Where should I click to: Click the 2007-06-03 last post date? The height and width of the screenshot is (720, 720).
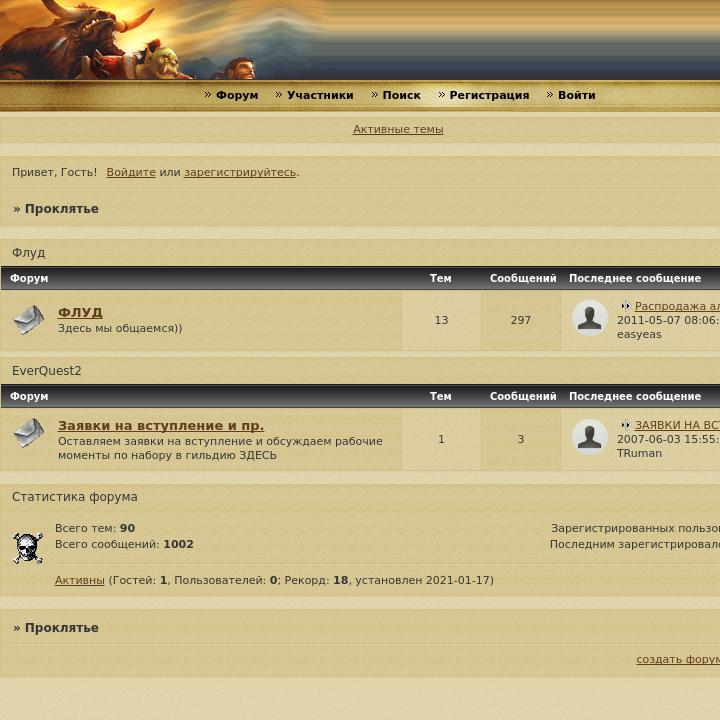click(x=668, y=439)
